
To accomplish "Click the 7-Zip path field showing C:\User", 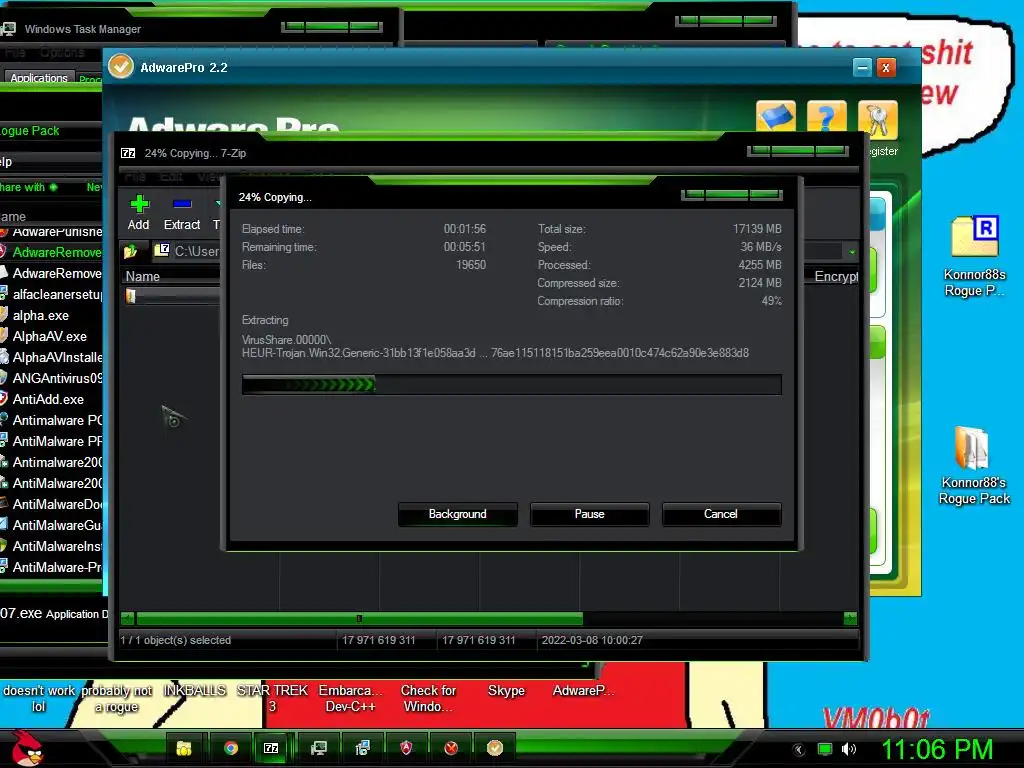I will point(187,251).
